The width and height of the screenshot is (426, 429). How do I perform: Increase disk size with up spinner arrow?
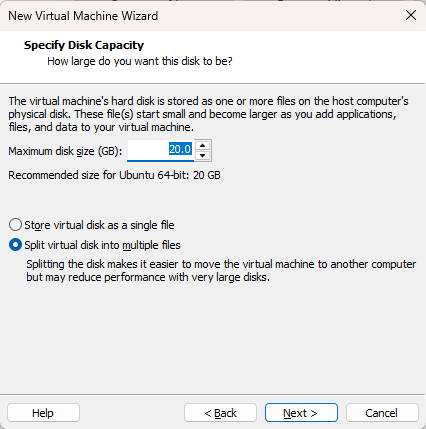pyautogui.click(x=203, y=146)
